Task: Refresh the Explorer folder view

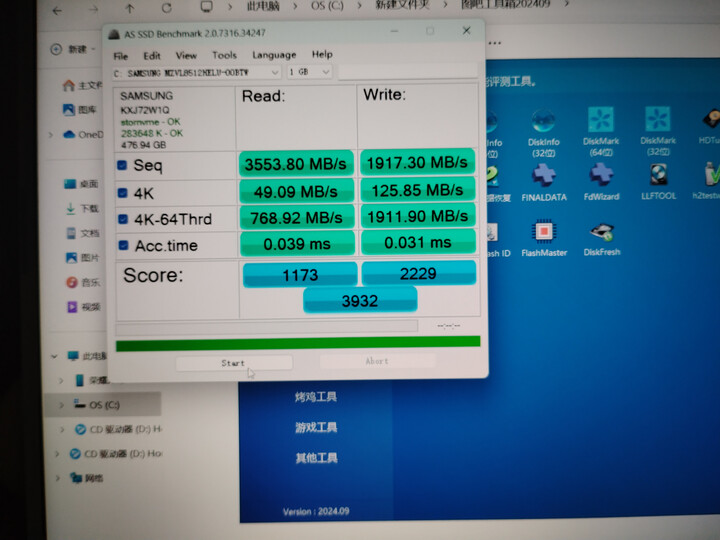Action: pos(166,8)
